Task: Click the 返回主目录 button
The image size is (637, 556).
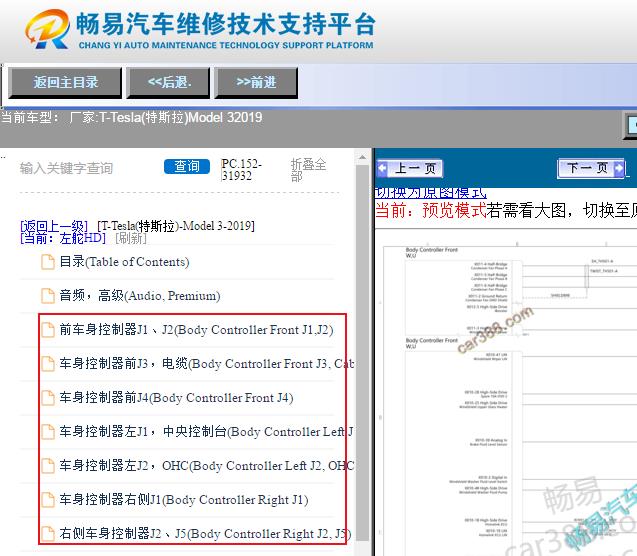Action: [x=65, y=82]
